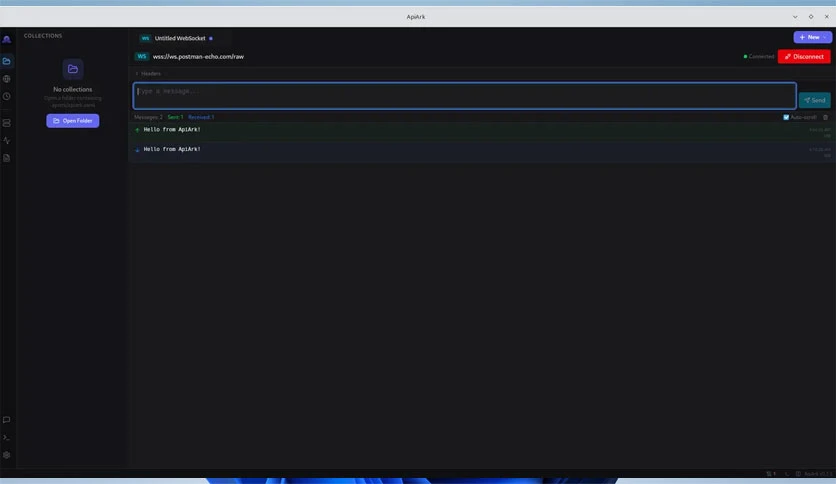The image size is (836, 484).
Task: Close the ApiArk window
Action: click(827, 17)
